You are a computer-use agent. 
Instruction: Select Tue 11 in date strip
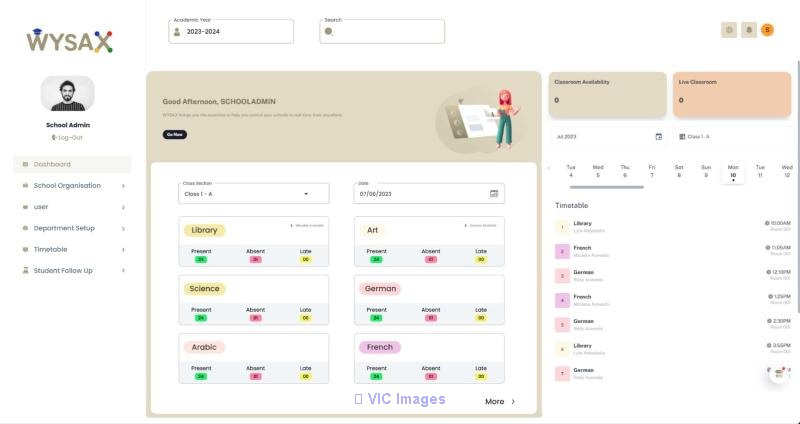(760, 171)
